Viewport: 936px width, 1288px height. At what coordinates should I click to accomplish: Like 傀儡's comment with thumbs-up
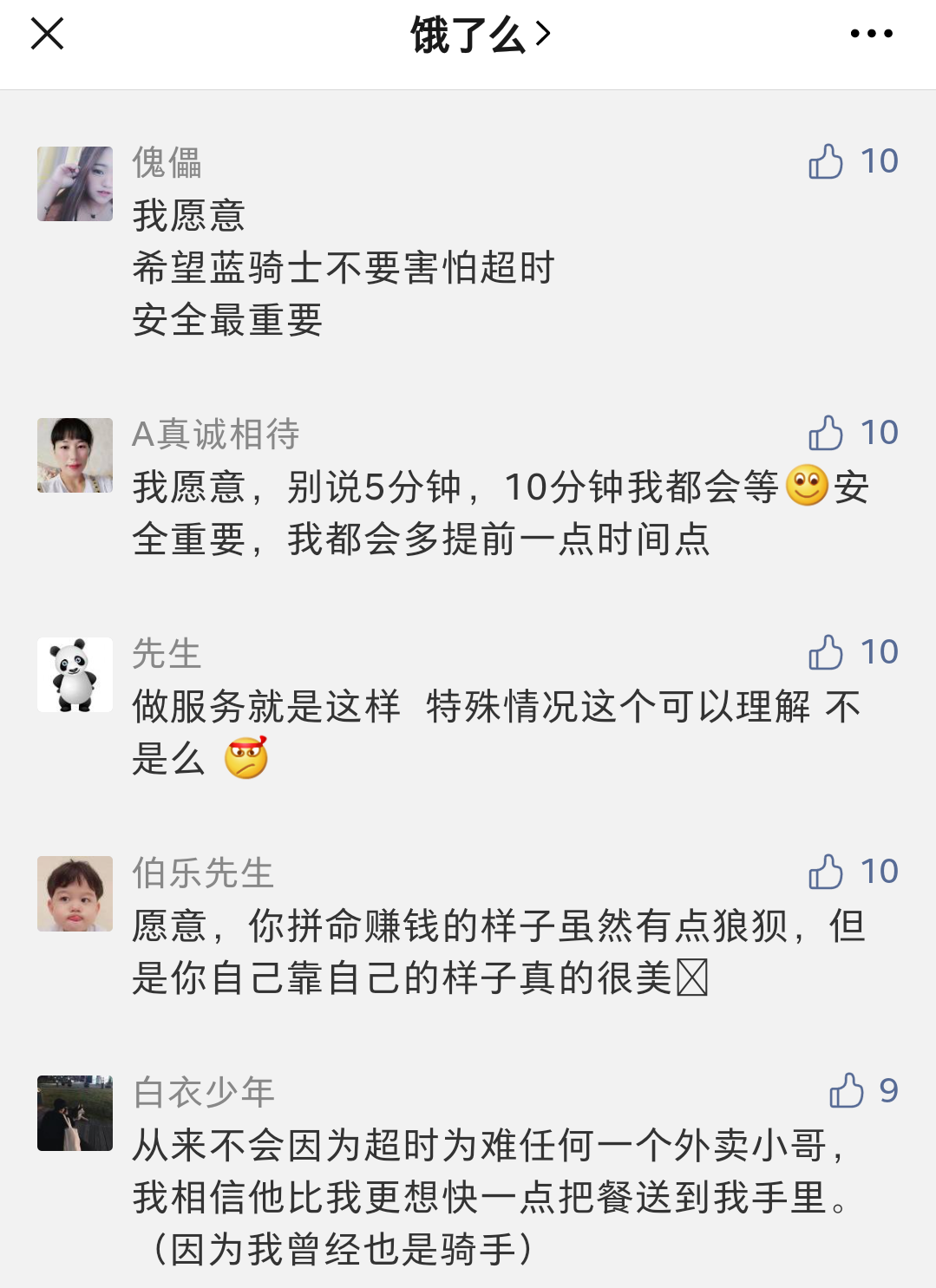point(825,161)
